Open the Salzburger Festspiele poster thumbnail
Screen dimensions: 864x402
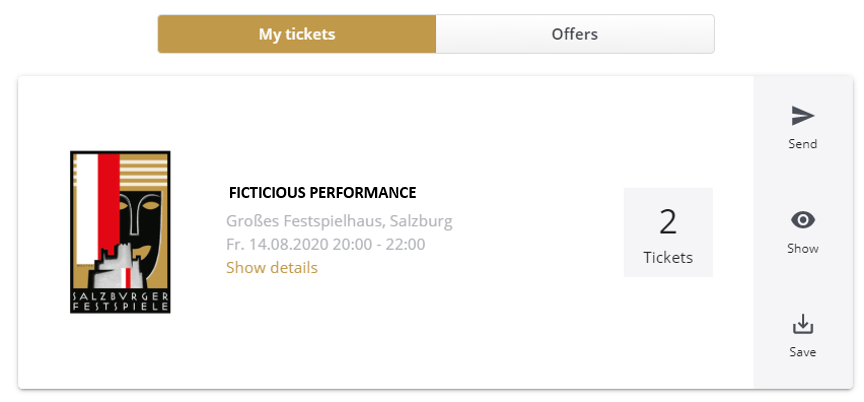pyautogui.click(x=120, y=232)
